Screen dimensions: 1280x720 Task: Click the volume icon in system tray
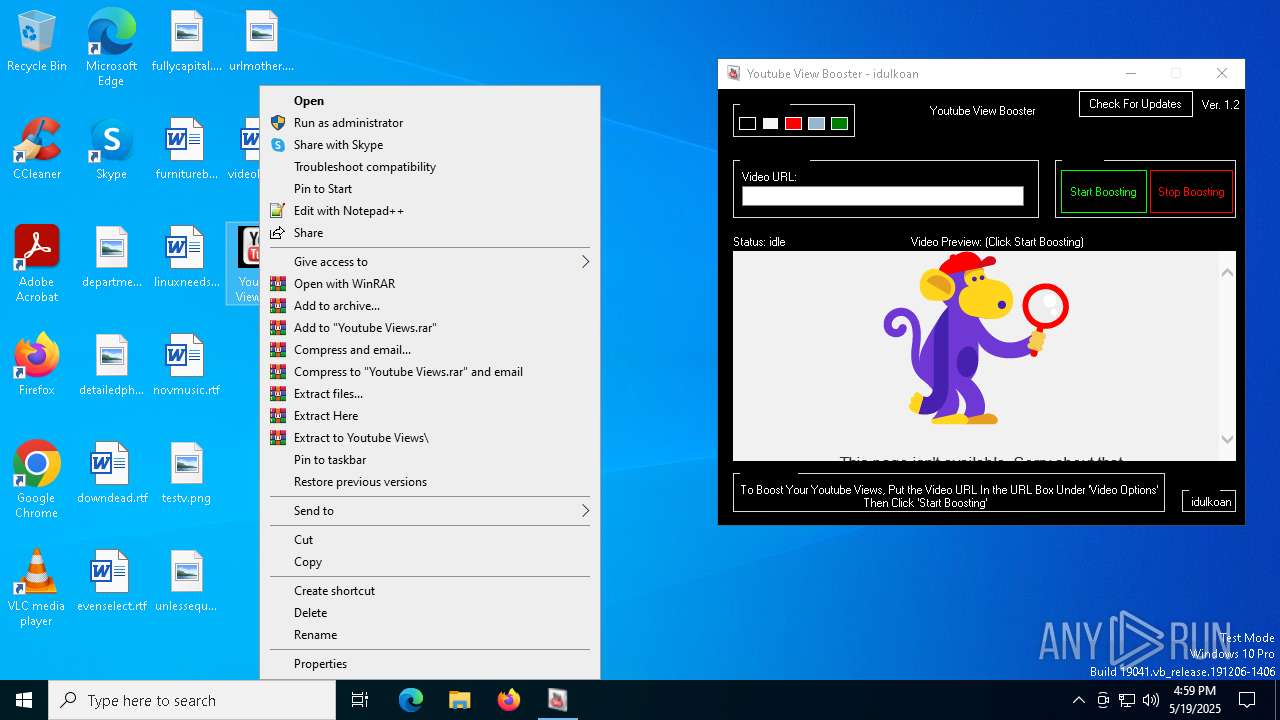[x=1151, y=700]
